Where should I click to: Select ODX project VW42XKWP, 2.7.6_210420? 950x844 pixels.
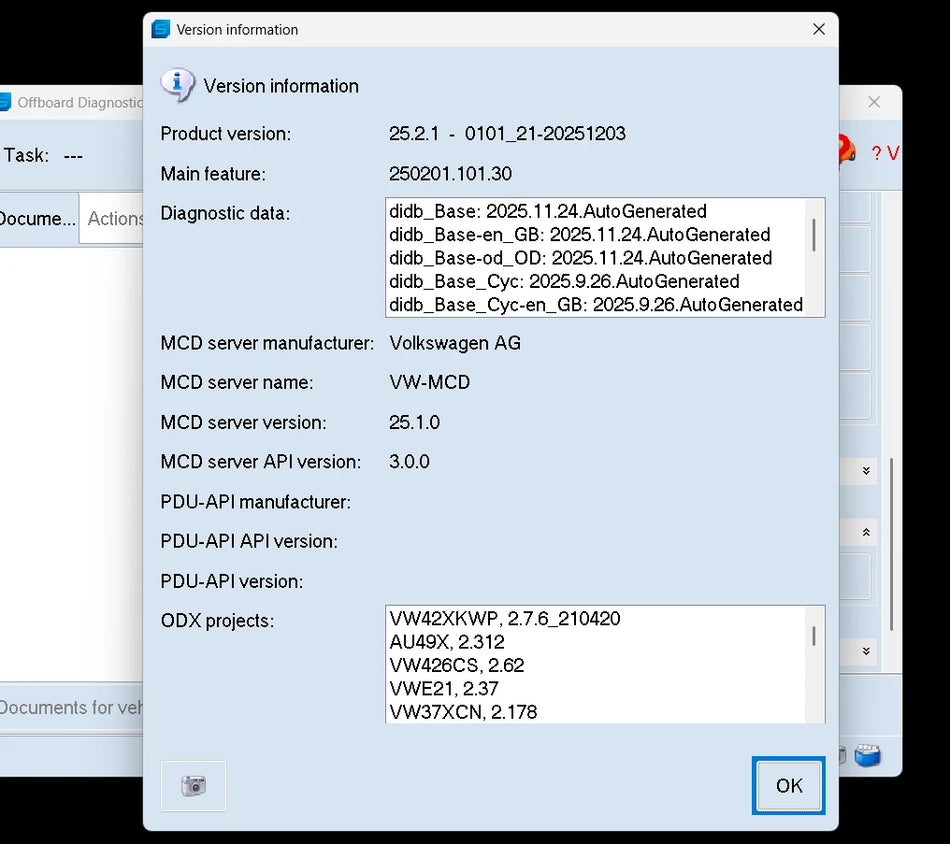[x=505, y=619]
